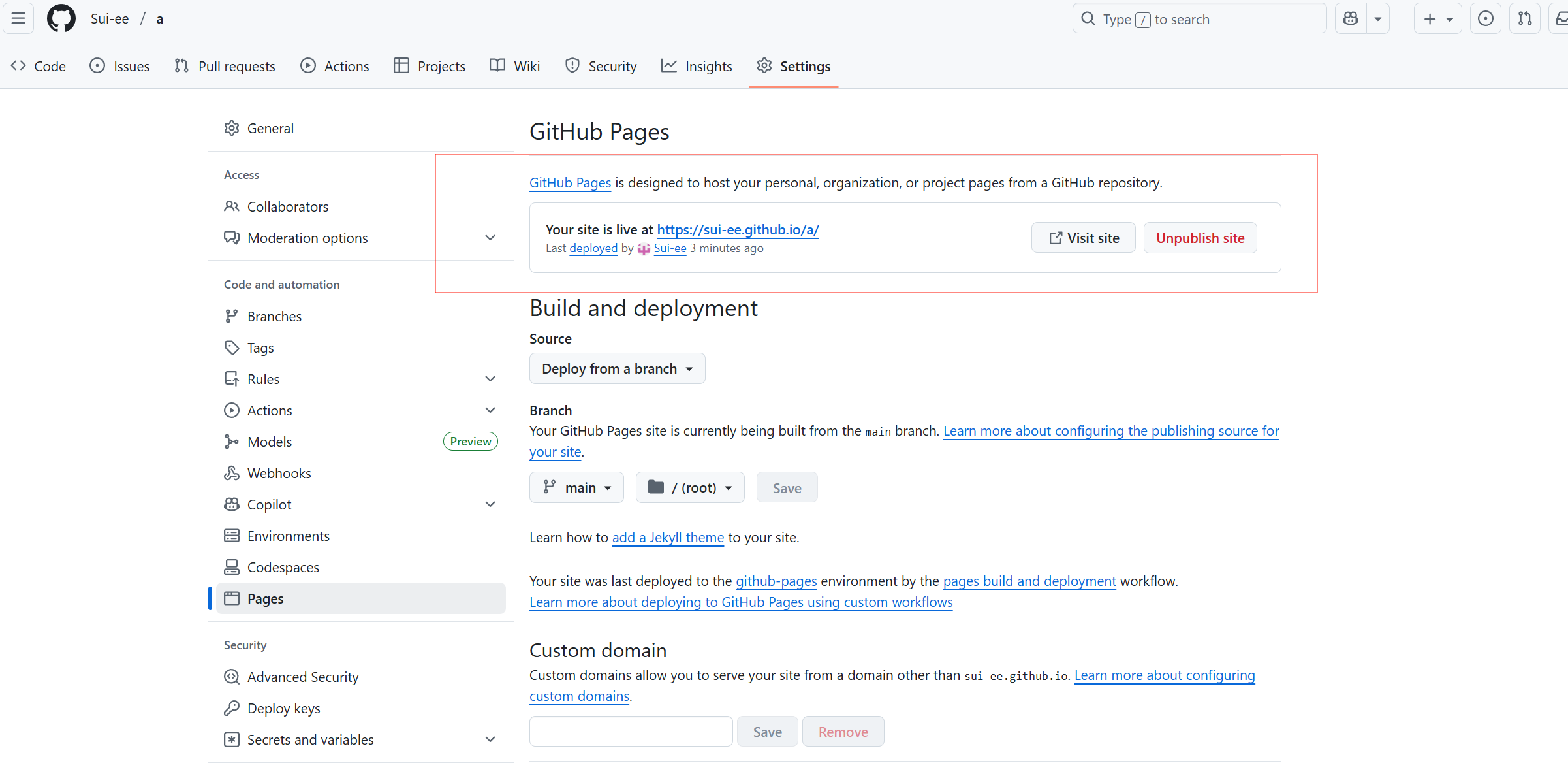1568x776 pixels.
Task: Click the GitHub Pages documentation link
Action: (x=570, y=182)
